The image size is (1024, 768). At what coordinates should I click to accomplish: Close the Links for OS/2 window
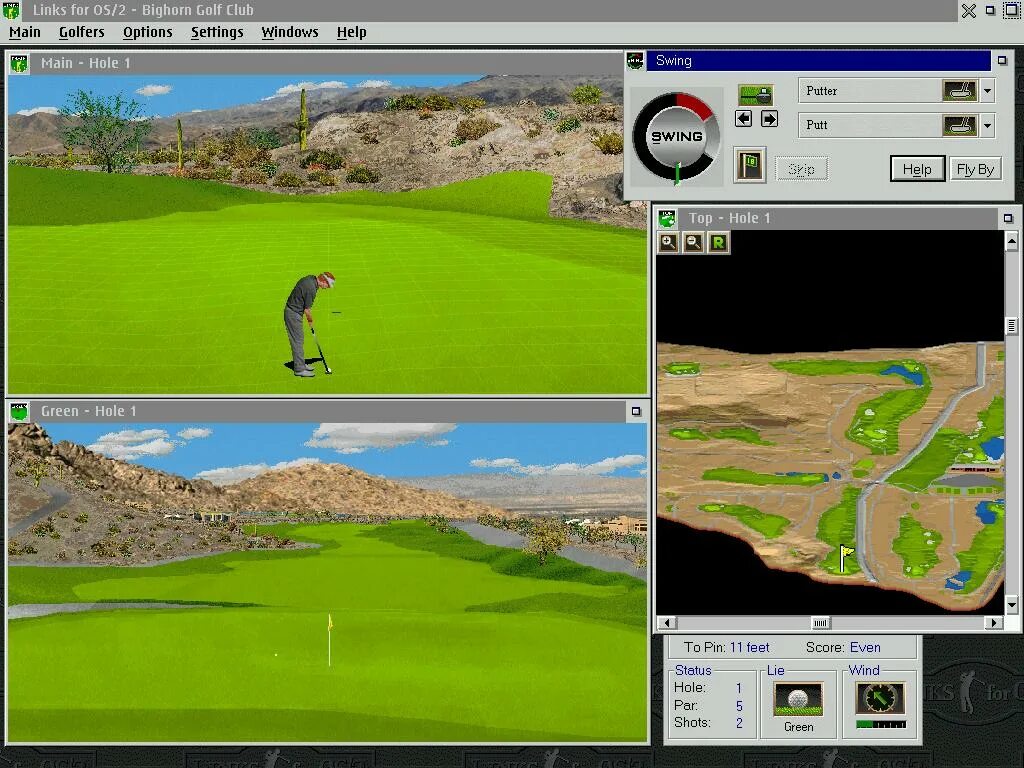[968, 10]
